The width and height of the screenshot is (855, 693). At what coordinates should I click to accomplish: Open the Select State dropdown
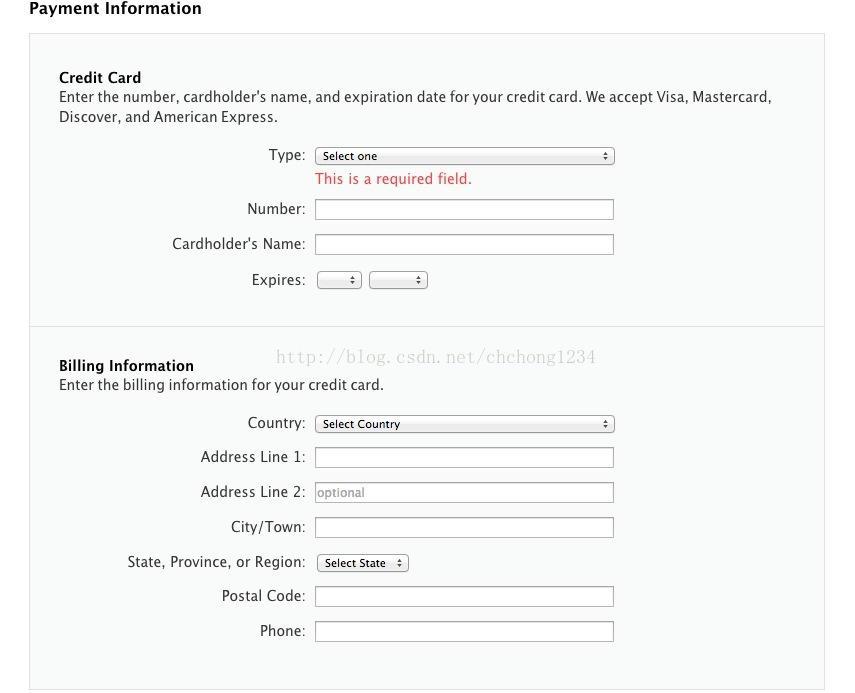(x=363, y=563)
